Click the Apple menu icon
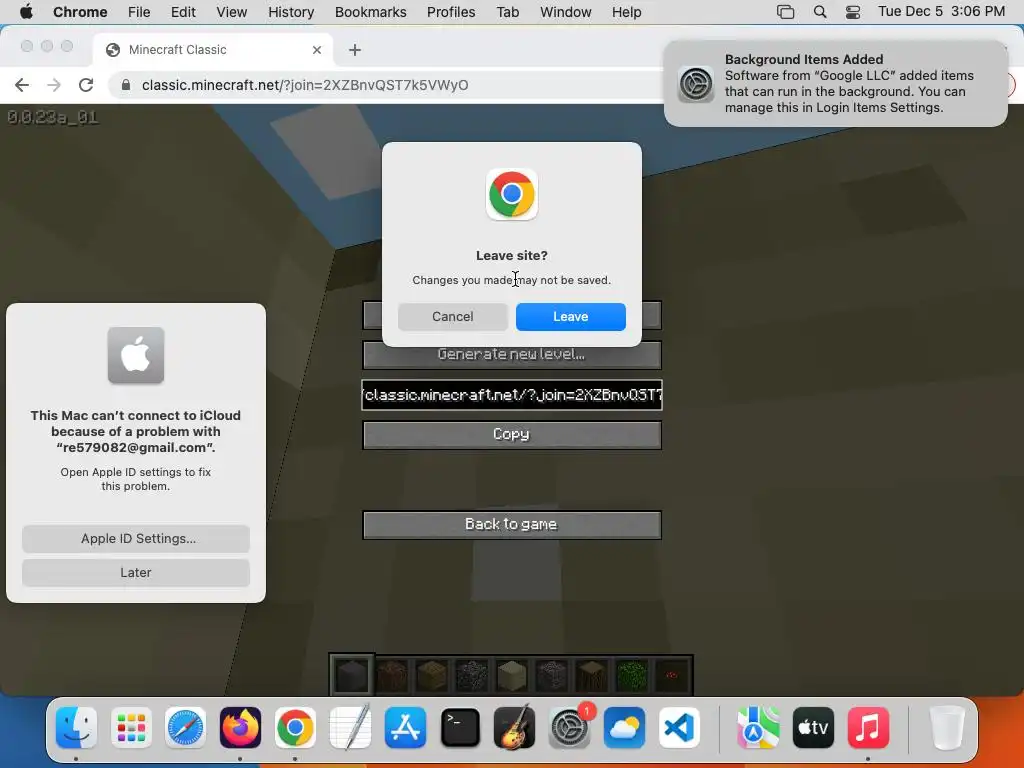 click(x=26, y=12)
